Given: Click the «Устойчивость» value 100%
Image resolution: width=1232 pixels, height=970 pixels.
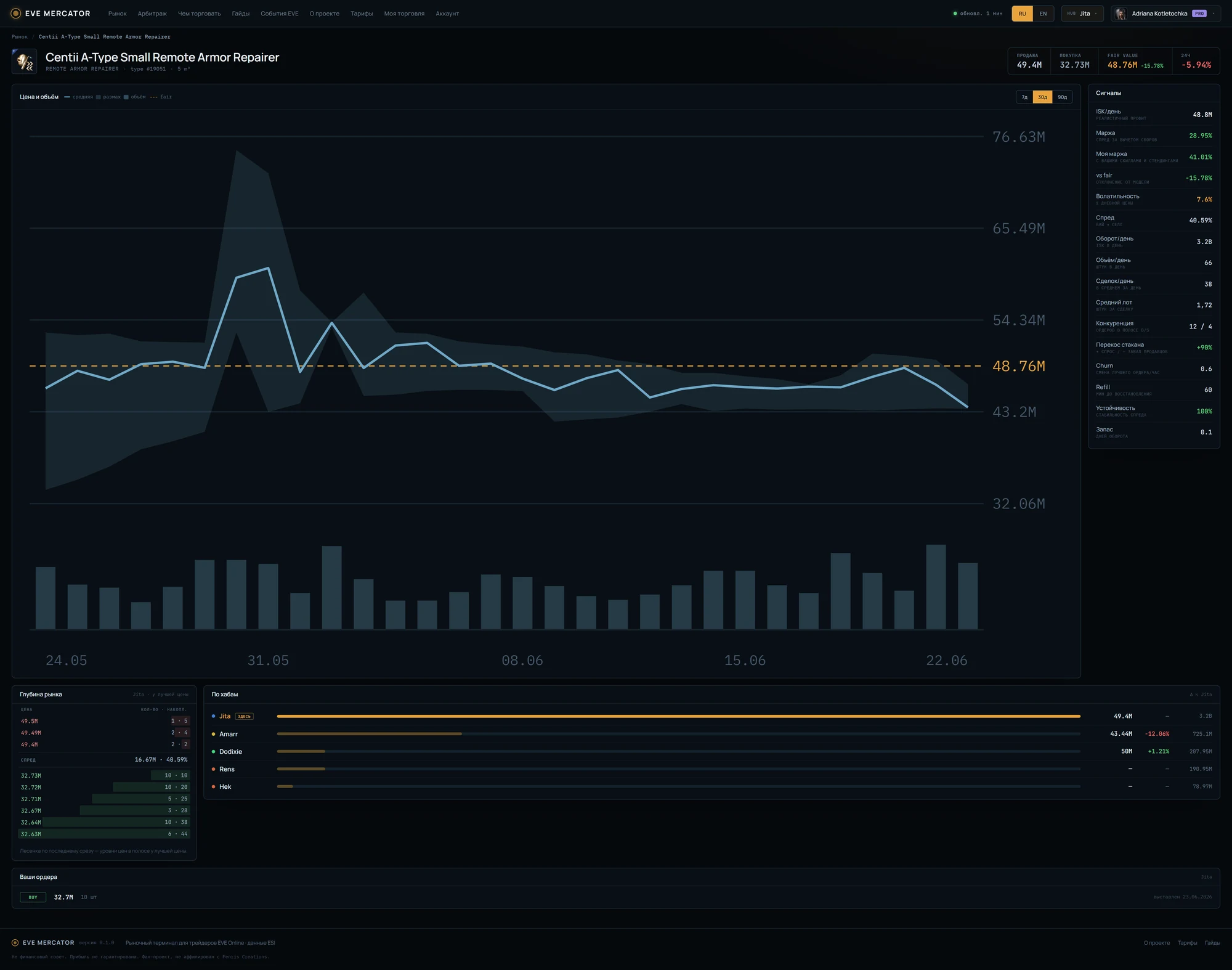Looking at the screenshot, I should pos(1204,411).
